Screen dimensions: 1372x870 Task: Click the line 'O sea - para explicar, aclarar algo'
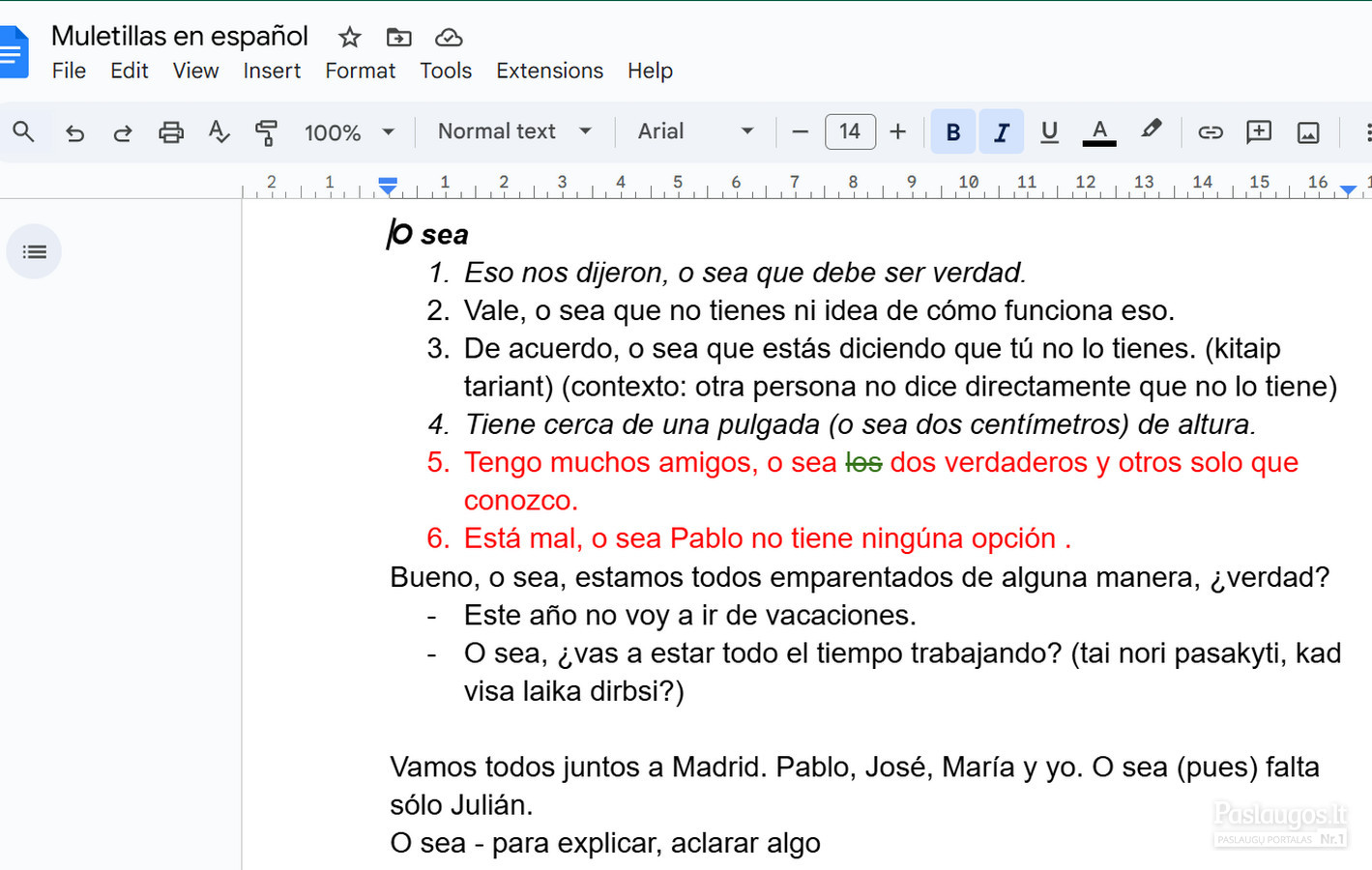tap(605, 843)
